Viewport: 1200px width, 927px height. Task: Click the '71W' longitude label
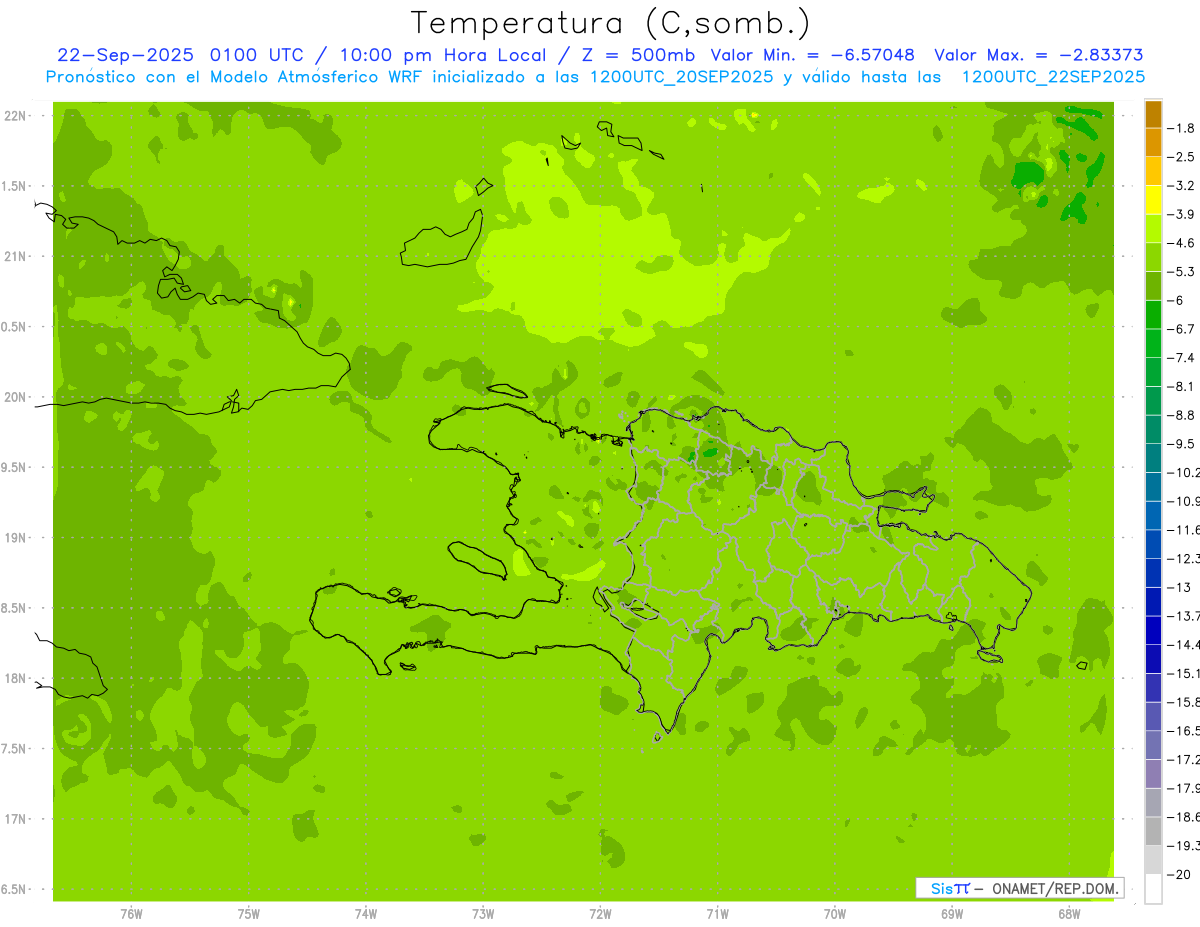click(x=717, y=914)
